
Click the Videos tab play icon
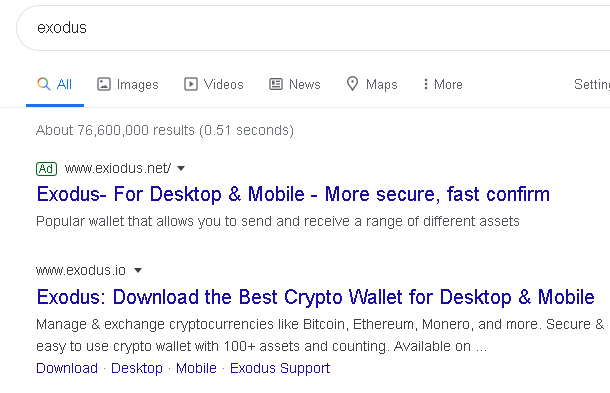click(x=191, y=84)
